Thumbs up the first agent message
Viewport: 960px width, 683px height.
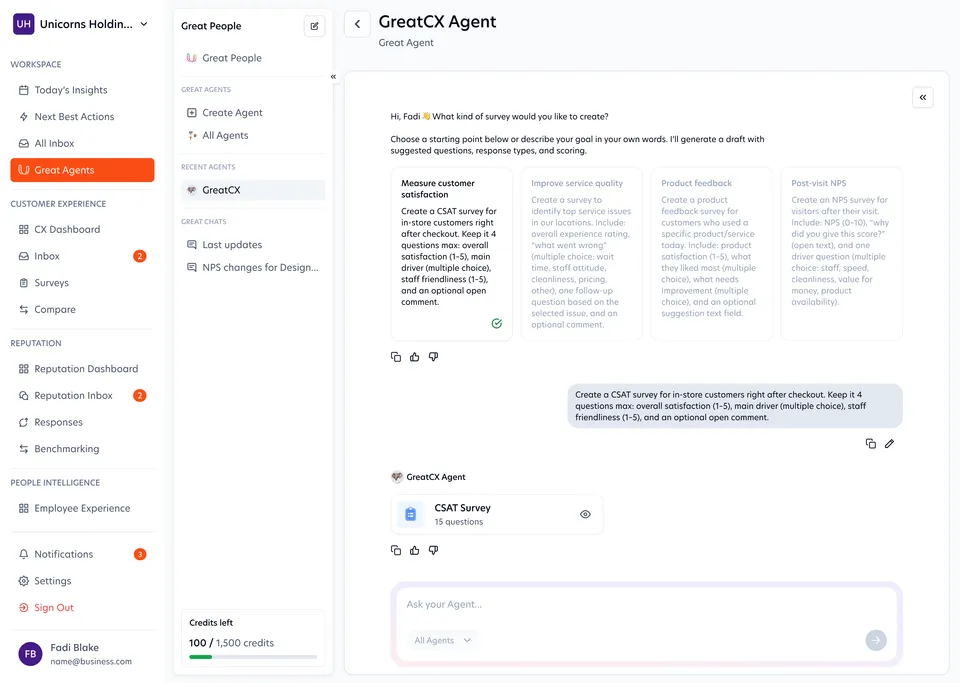coord(414,357)
